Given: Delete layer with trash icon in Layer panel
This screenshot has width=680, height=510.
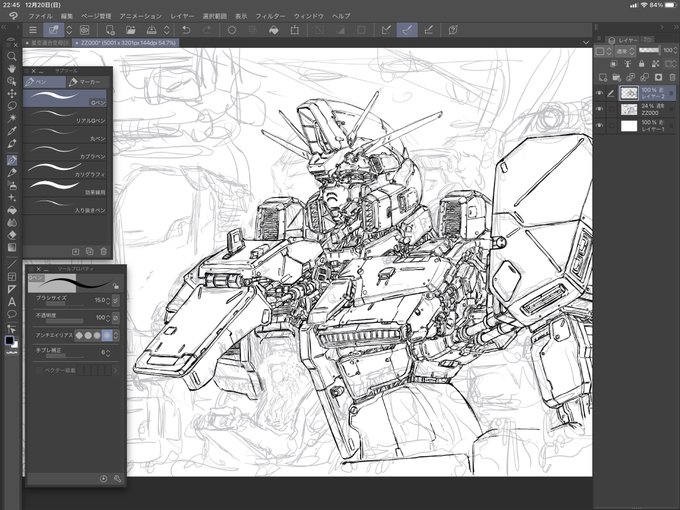Looking at the screenshot, I should [x=672, y=77].
